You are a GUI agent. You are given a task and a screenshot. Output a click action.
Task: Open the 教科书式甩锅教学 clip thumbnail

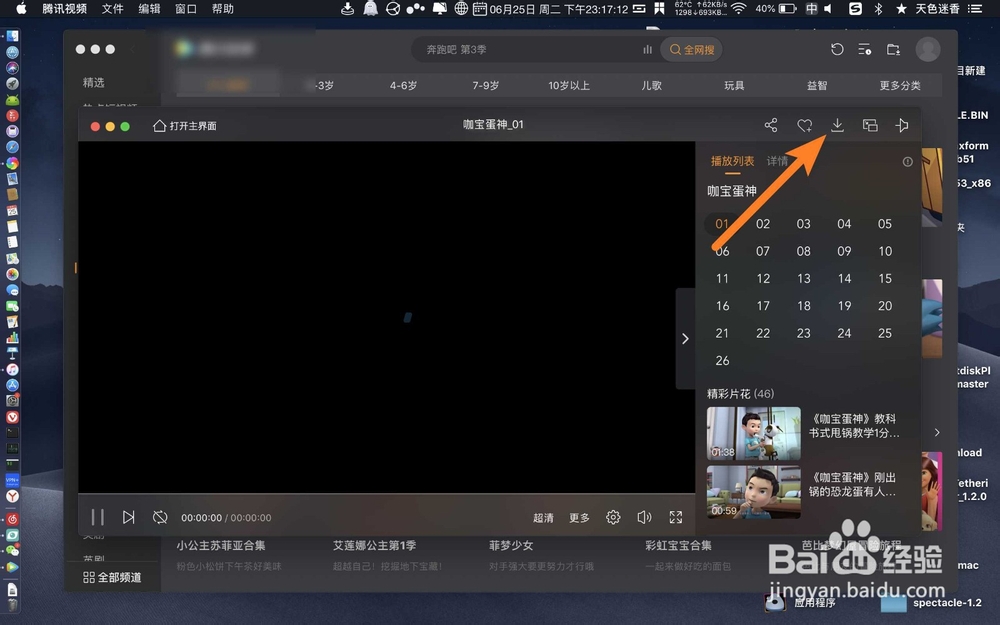coord(753,434)
